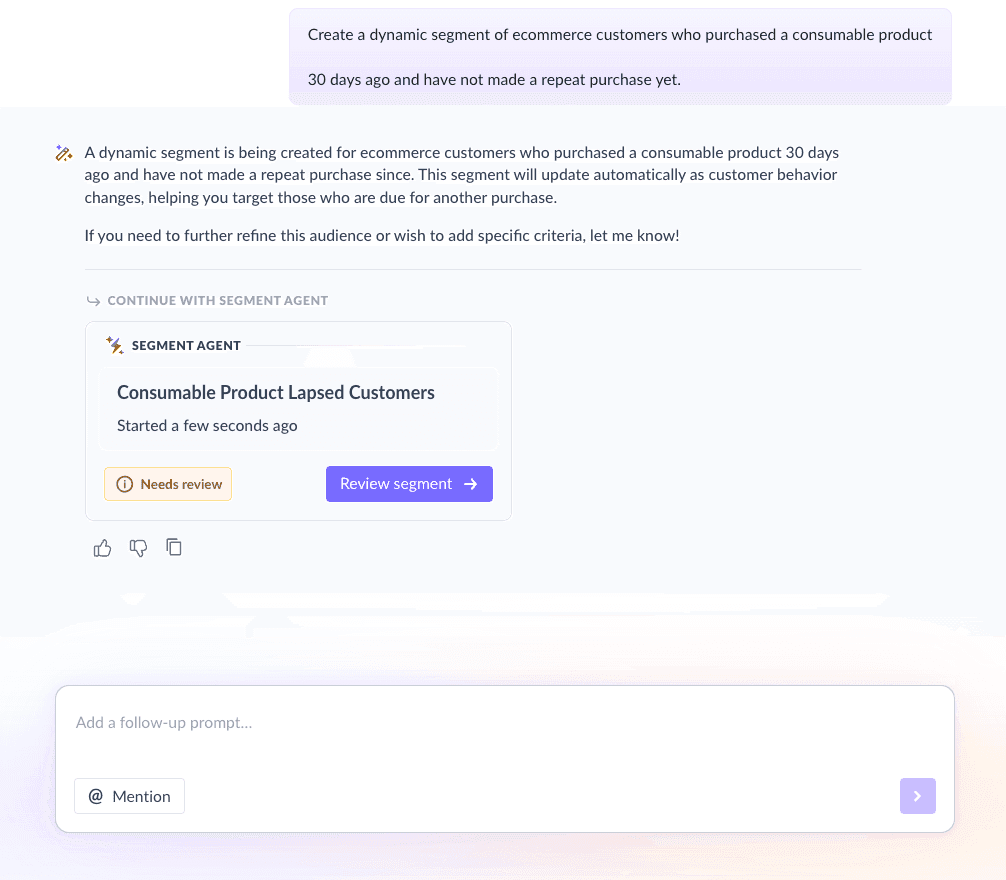Select the Consumable Product Lapsed Customers card
This screenshot has height=880, width=1006.
point(298,408)
